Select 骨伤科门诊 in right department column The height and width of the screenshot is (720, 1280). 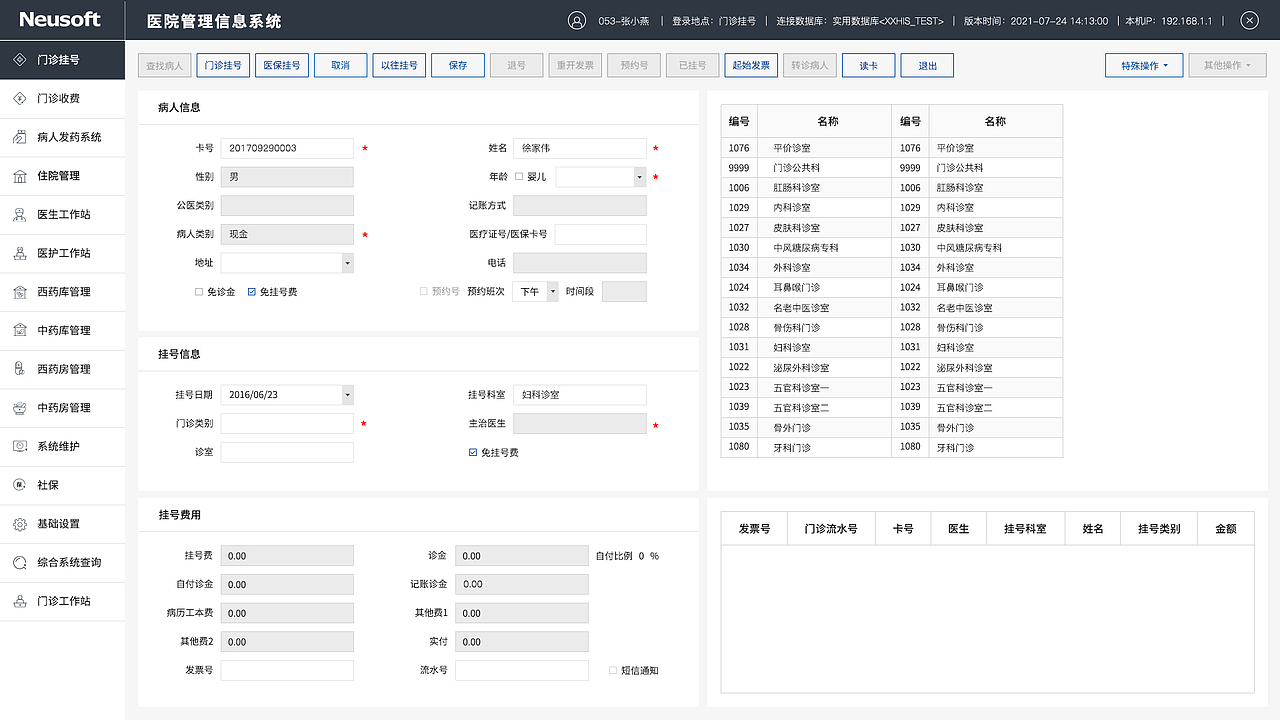[960, 328]
